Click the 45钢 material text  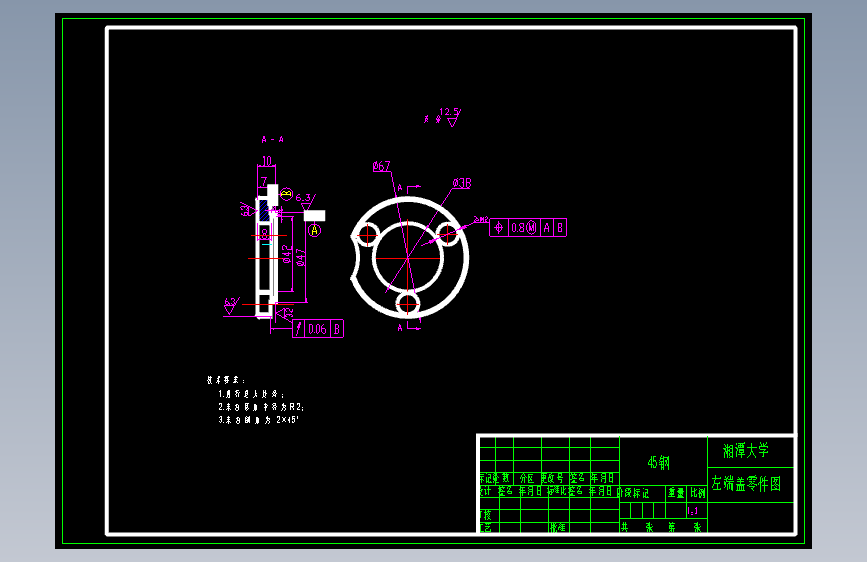coord(659,462)
